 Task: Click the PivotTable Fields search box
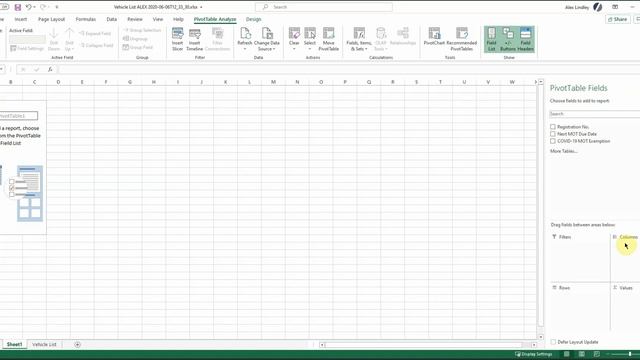pos(594,114)
